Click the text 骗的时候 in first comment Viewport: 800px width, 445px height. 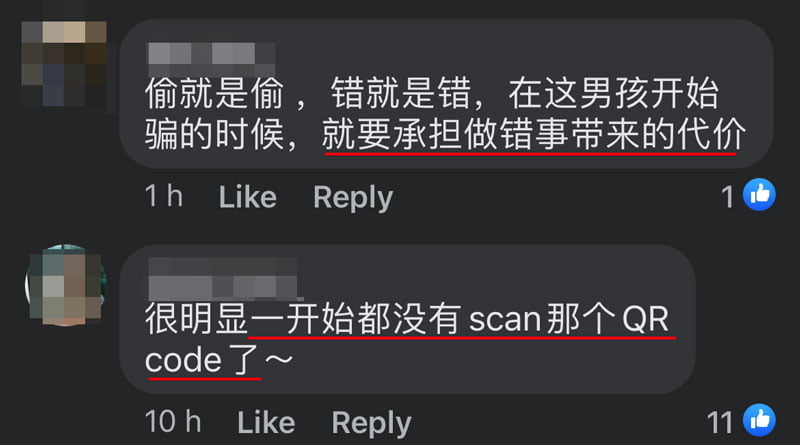click(213, 135)
